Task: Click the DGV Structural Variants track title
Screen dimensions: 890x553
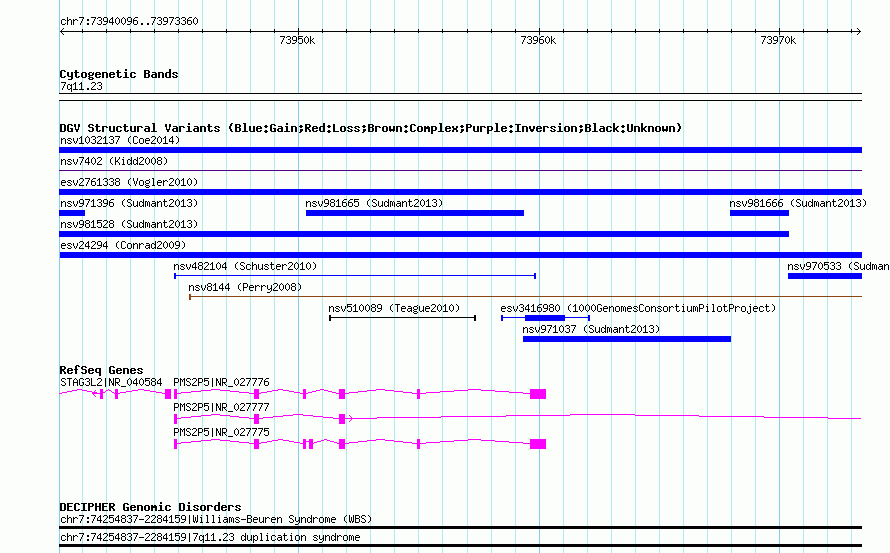Action: click(371, 128)
